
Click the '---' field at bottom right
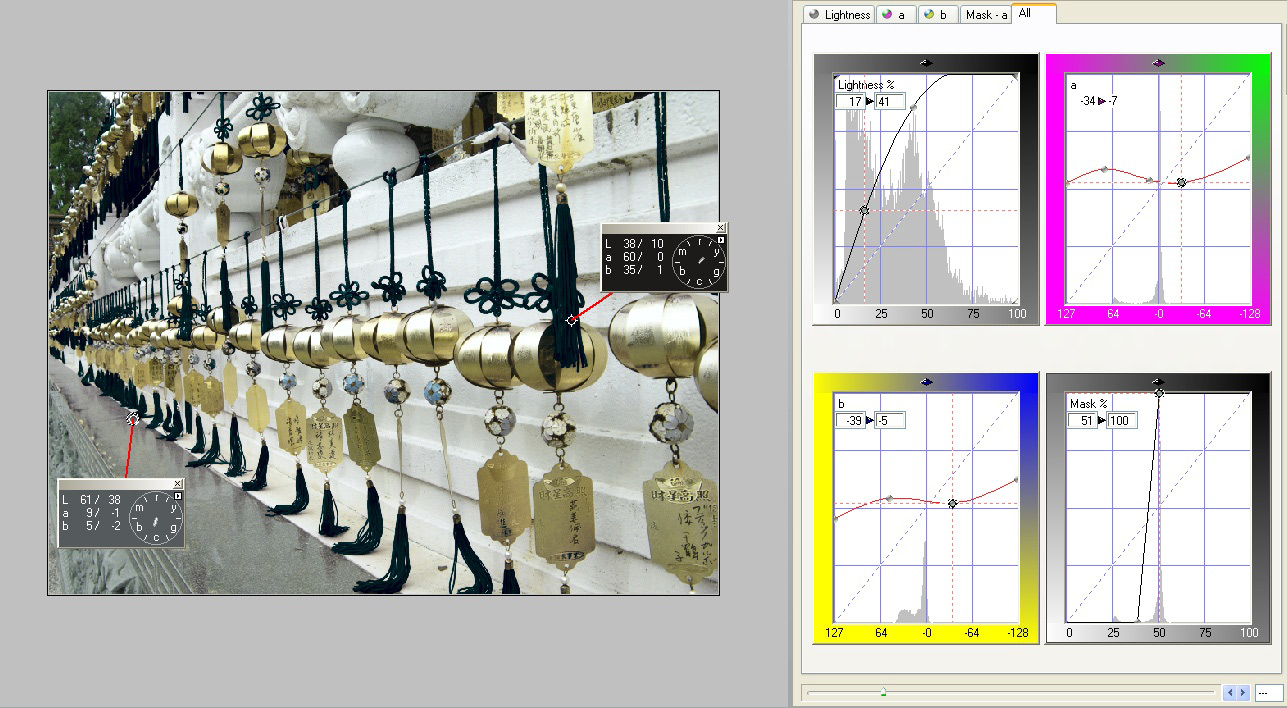point(1267,692)
